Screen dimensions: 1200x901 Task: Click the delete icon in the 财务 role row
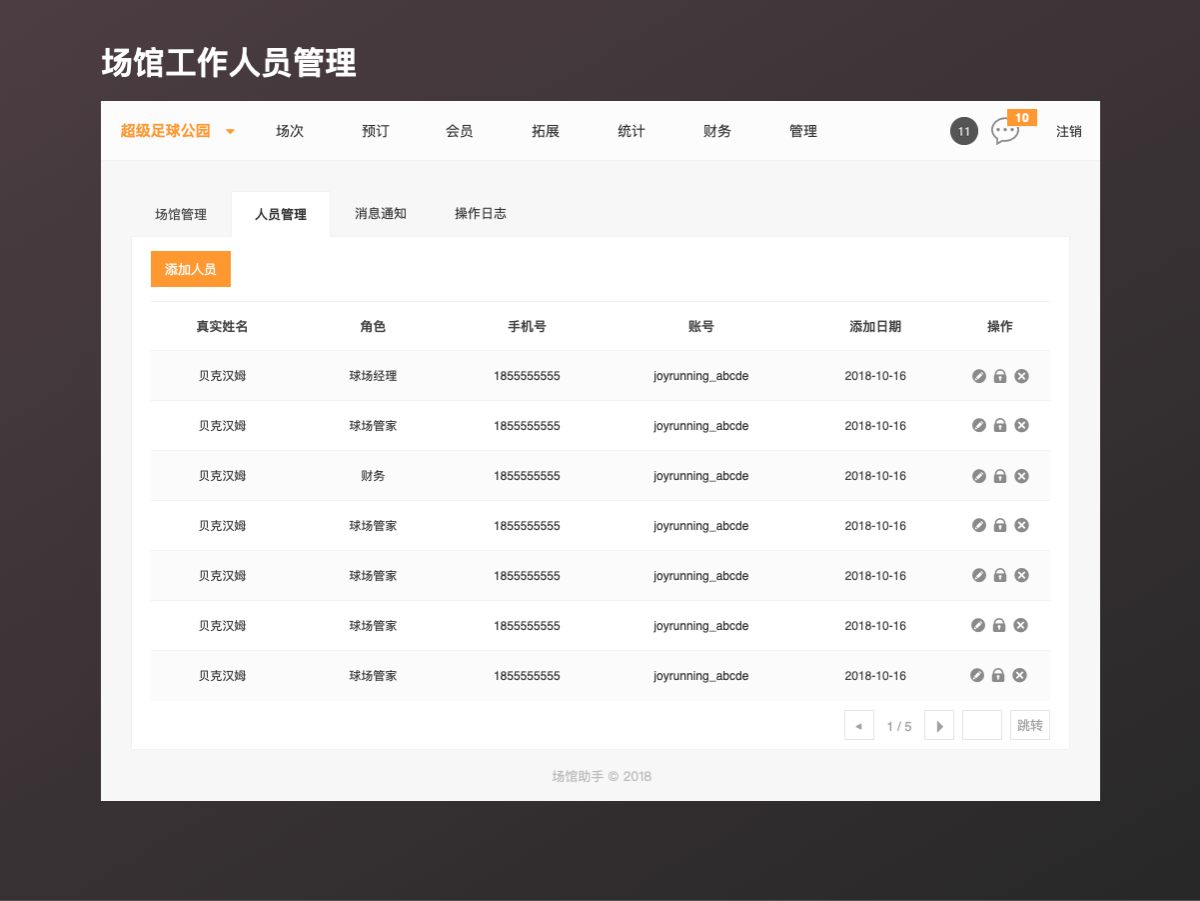[1021, 476]
